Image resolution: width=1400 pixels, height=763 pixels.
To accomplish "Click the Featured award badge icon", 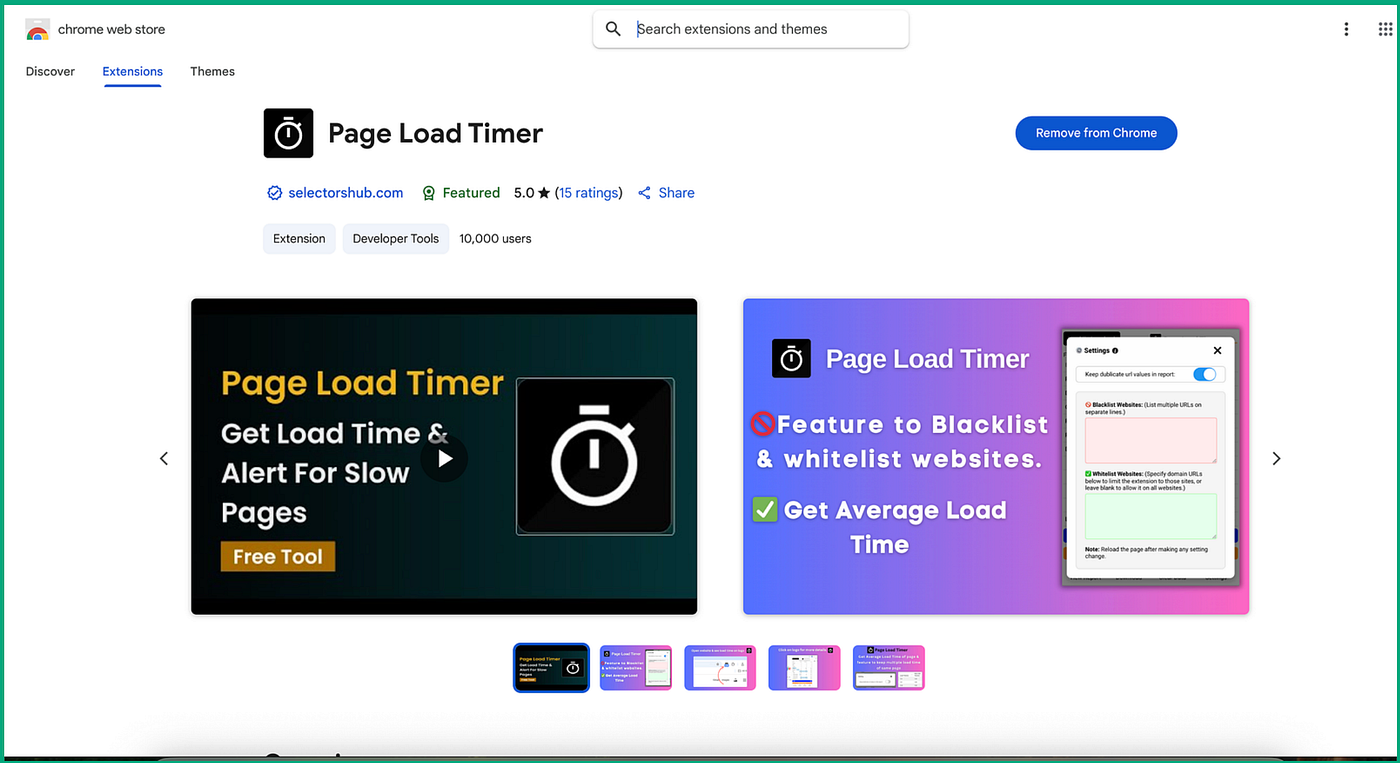I will tap(429, 193).
